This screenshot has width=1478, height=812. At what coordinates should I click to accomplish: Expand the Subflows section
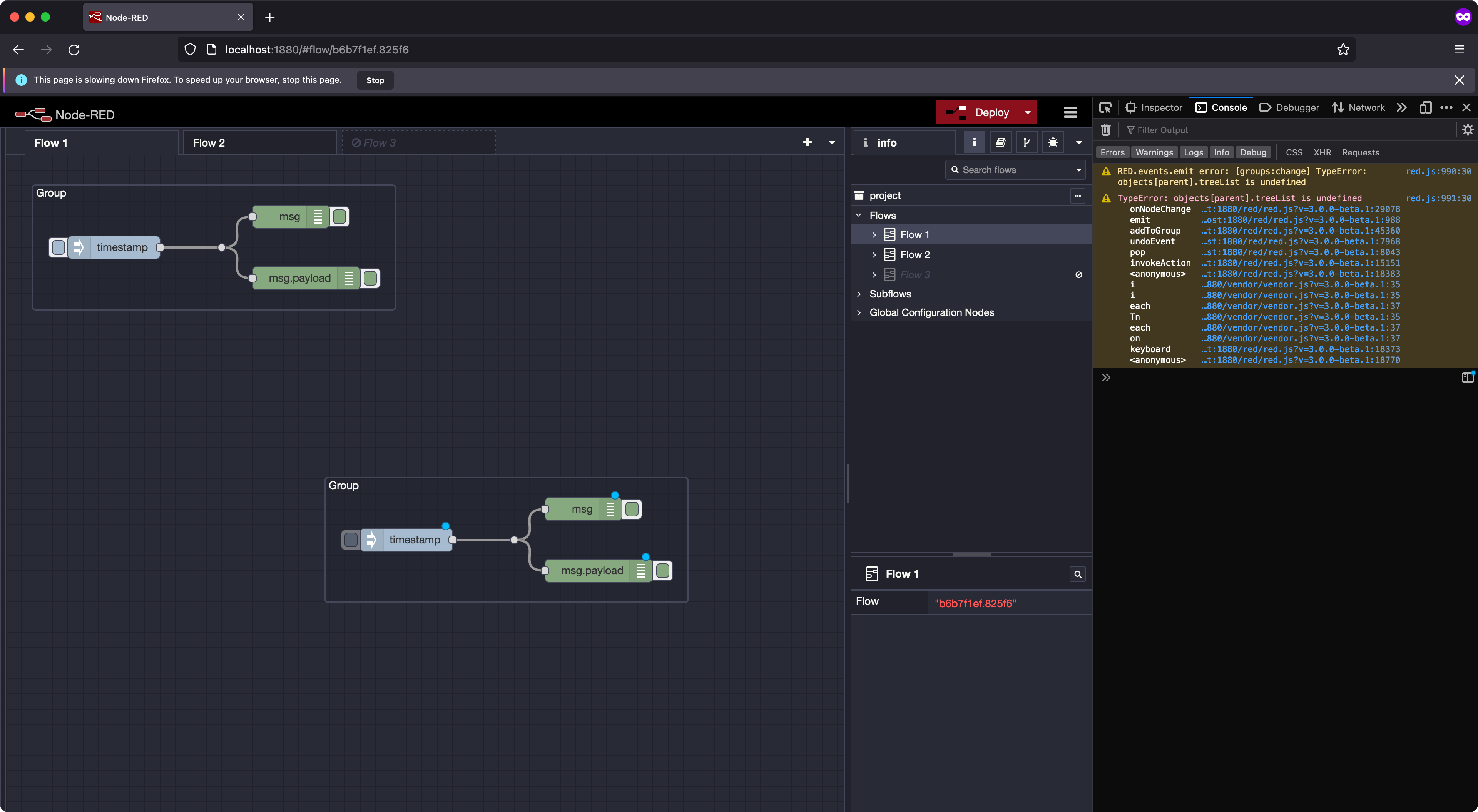coord(859,294)
